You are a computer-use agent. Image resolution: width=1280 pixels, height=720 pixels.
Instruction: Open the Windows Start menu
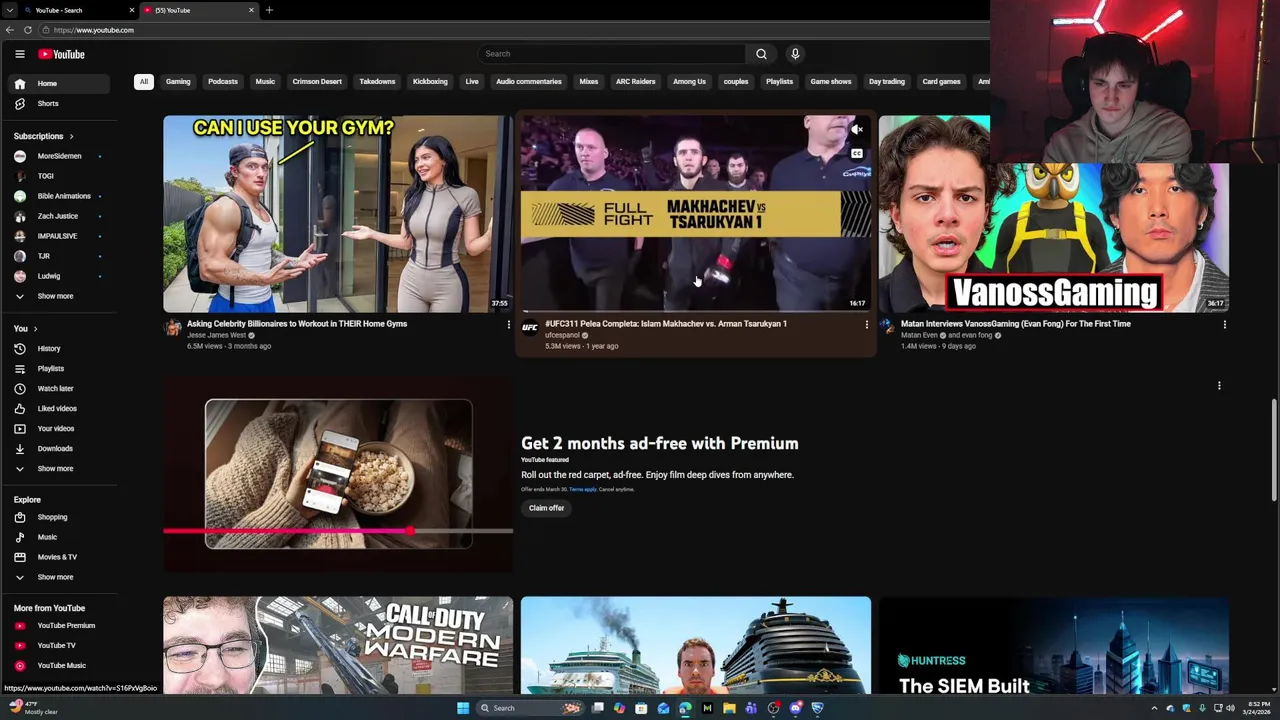point(462,708)
